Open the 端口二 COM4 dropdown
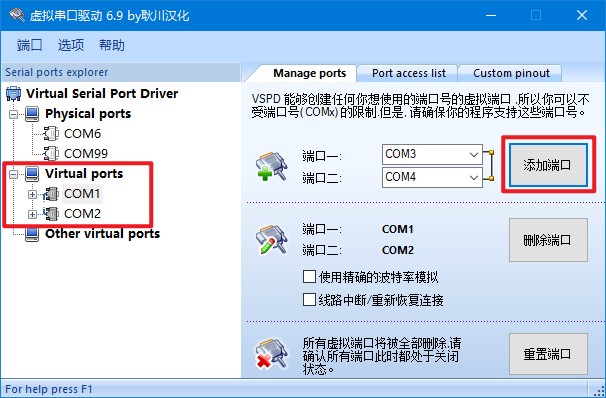Image resolution: width=606 pixels, height=398 pixels. (432, 177)
